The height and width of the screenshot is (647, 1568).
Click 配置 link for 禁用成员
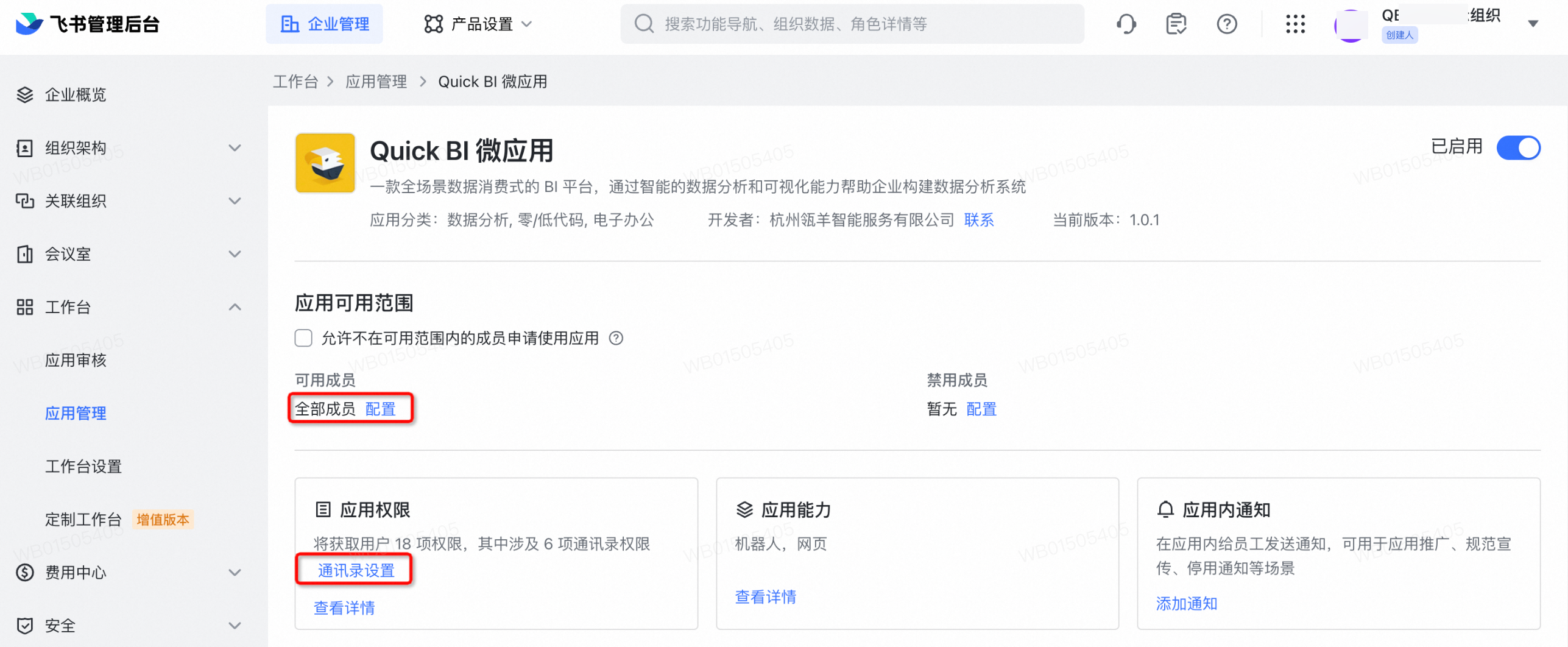[x=981, y=409]
